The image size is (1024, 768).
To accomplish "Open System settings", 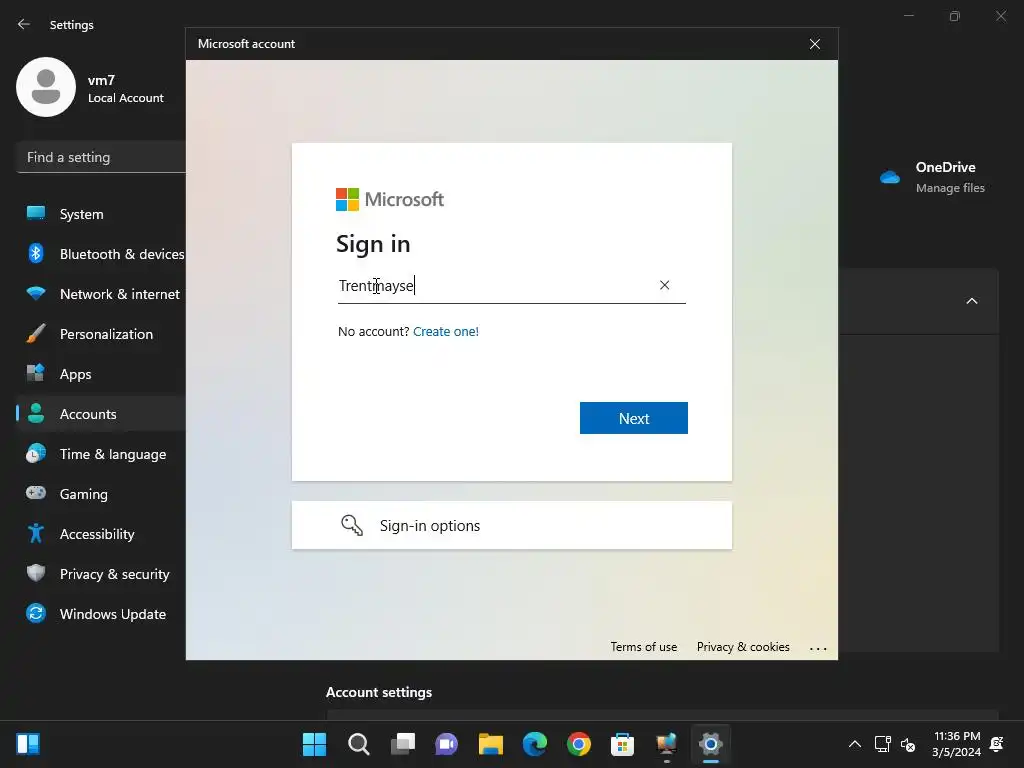I will pyautogui.click(x=101, y=214).
